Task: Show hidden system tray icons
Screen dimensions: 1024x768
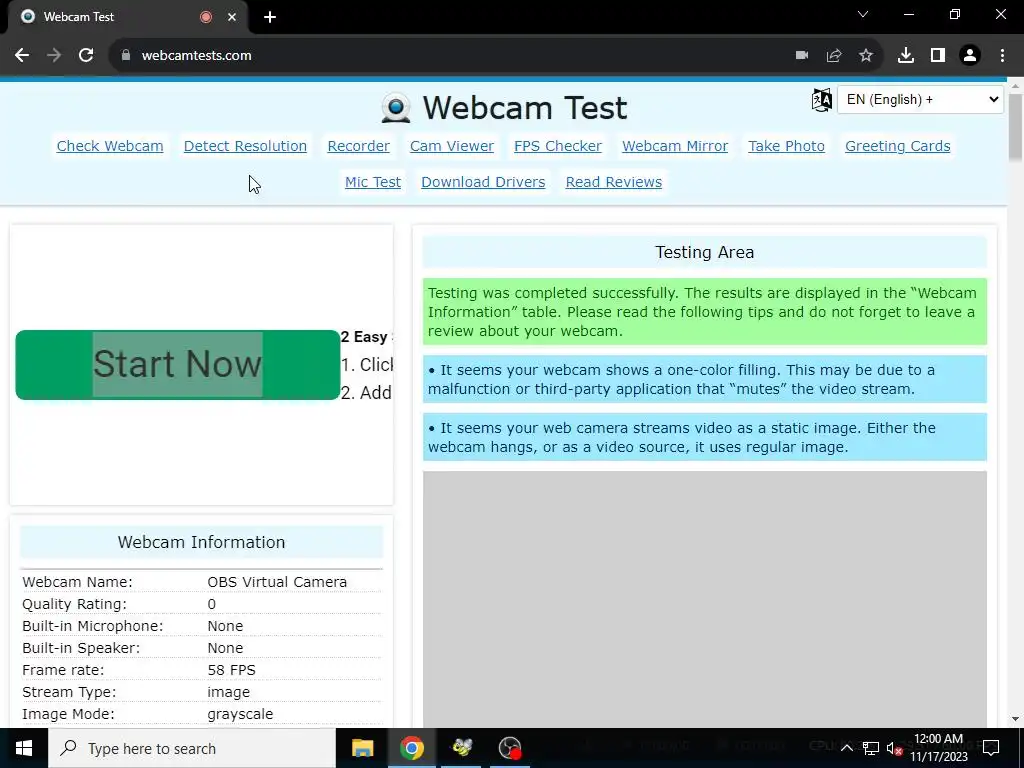Action: click(846, 748)
